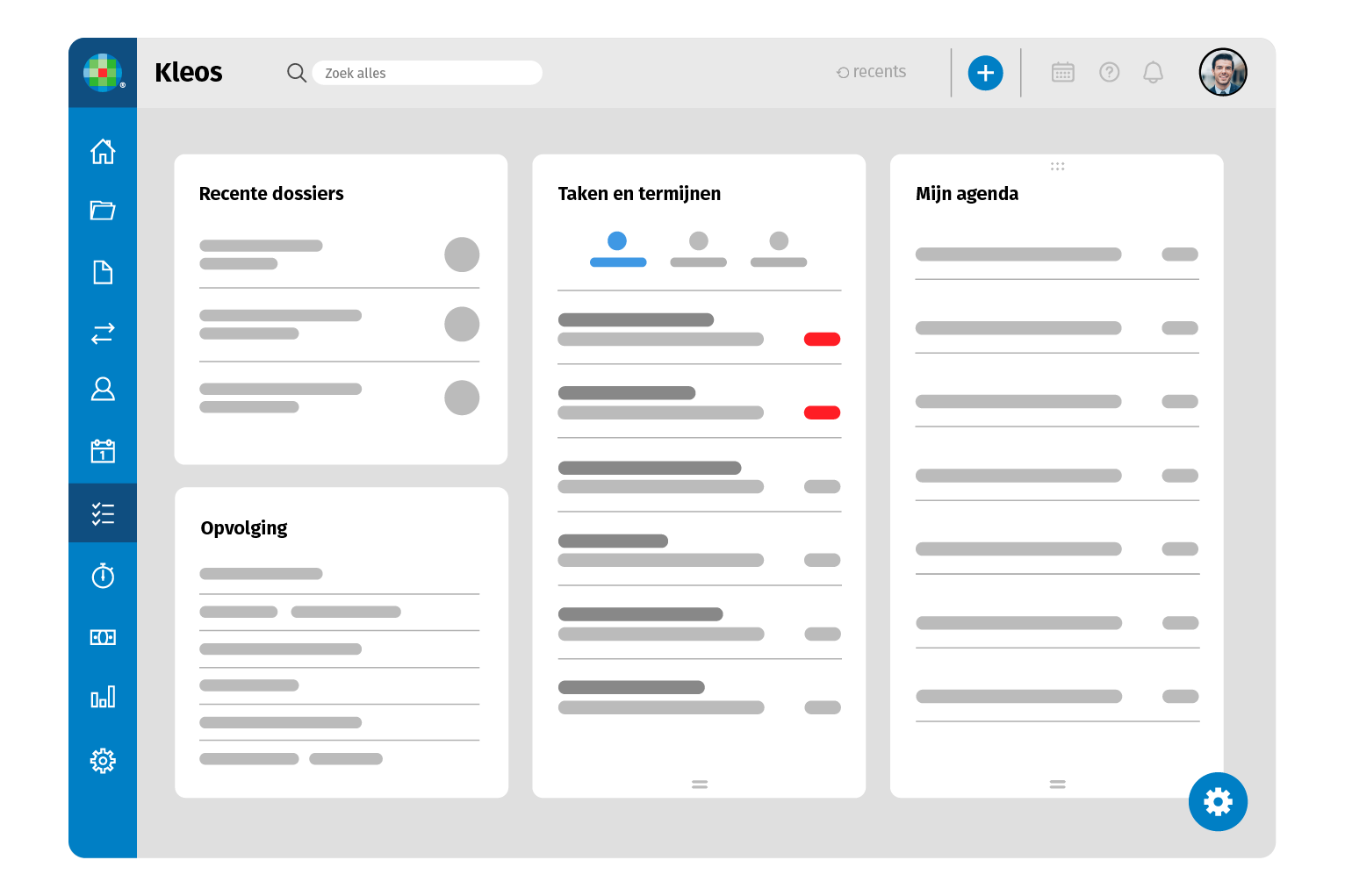1345x896 pixels.
Task: Open the help question mark icon
Action: (1109, 72)
